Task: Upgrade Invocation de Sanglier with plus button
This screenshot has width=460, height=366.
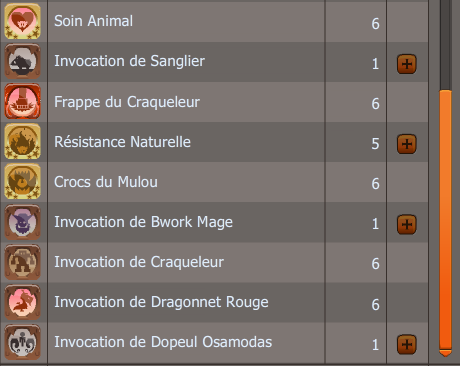Action: click(407, 64)
